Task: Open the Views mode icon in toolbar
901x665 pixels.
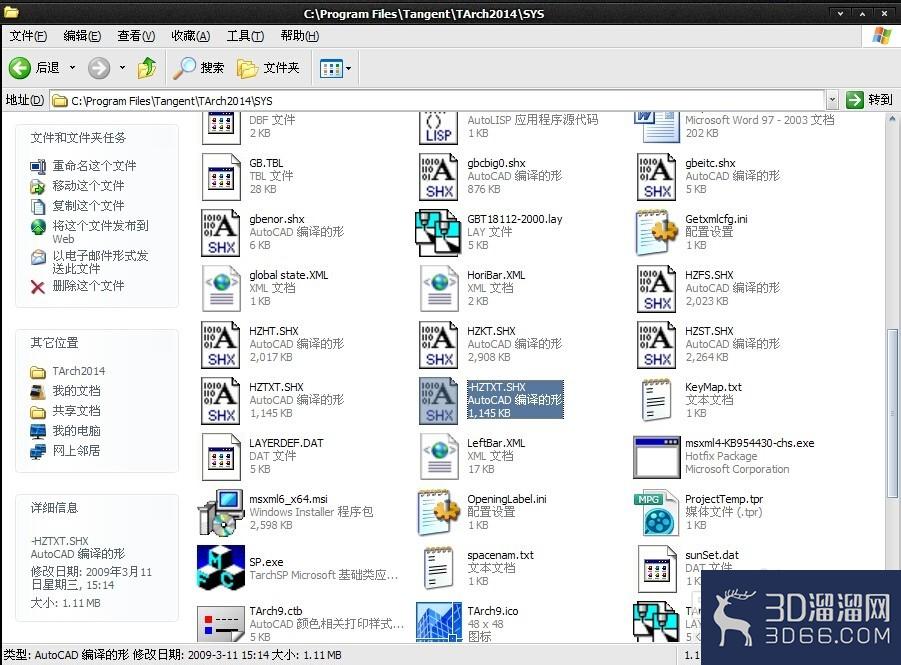Action: coord(331,68)
